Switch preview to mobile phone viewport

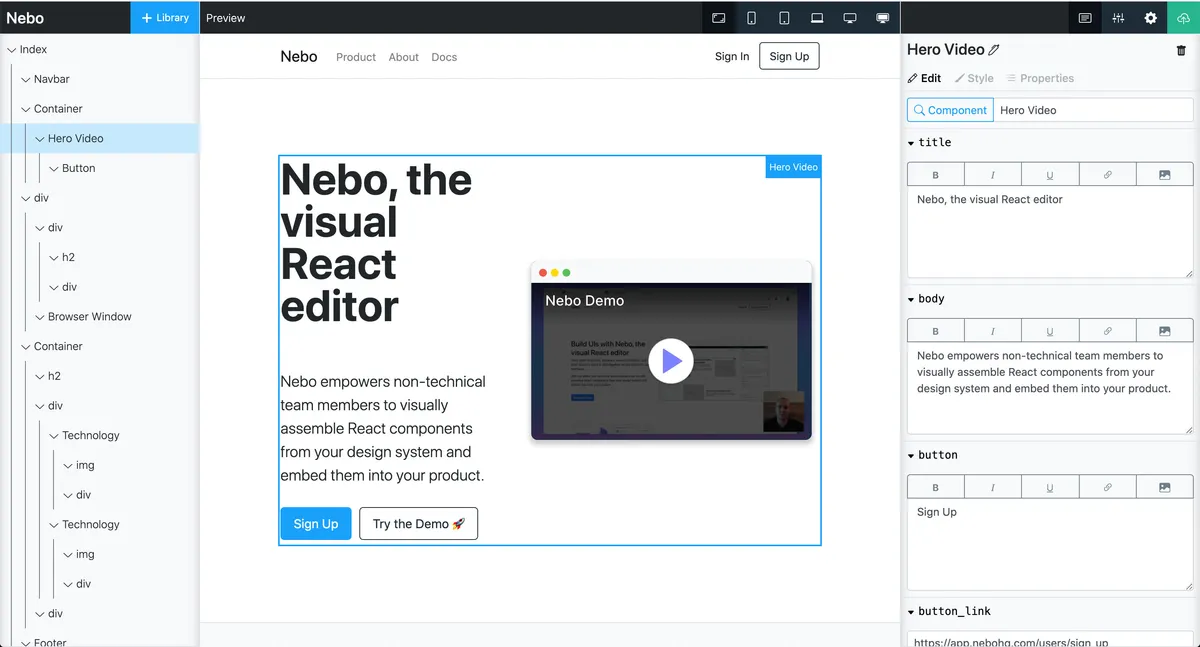pos(751,18)
